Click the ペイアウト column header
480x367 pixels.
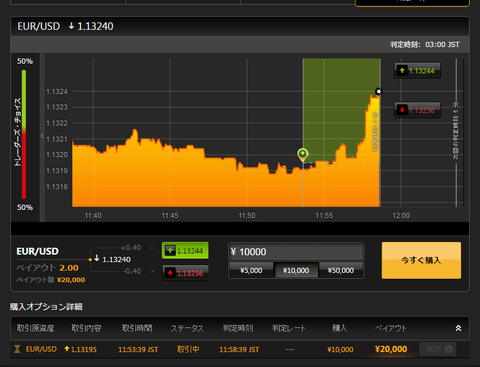(390, 328)
